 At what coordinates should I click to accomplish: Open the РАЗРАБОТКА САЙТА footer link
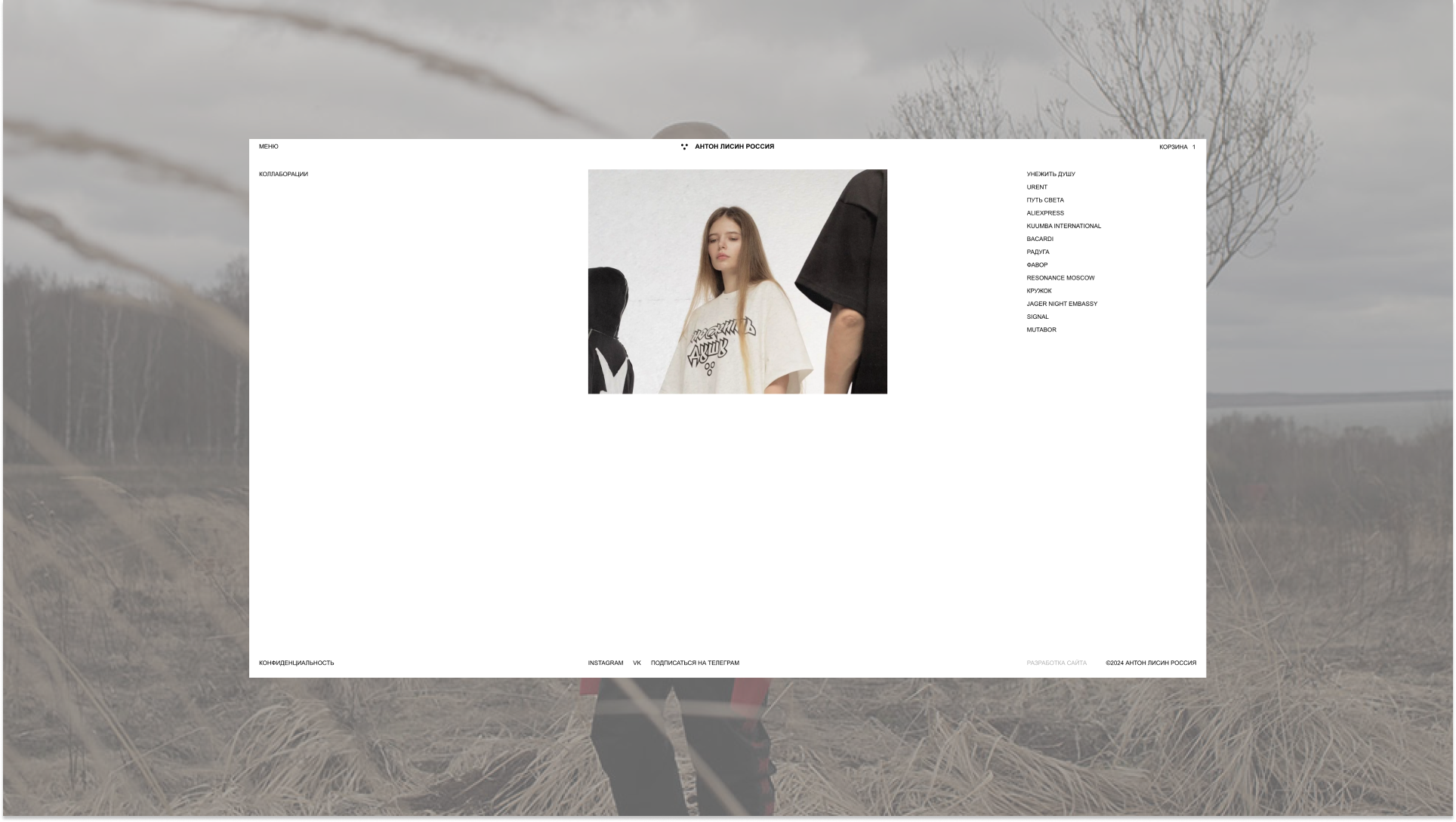click(1057, 663)
